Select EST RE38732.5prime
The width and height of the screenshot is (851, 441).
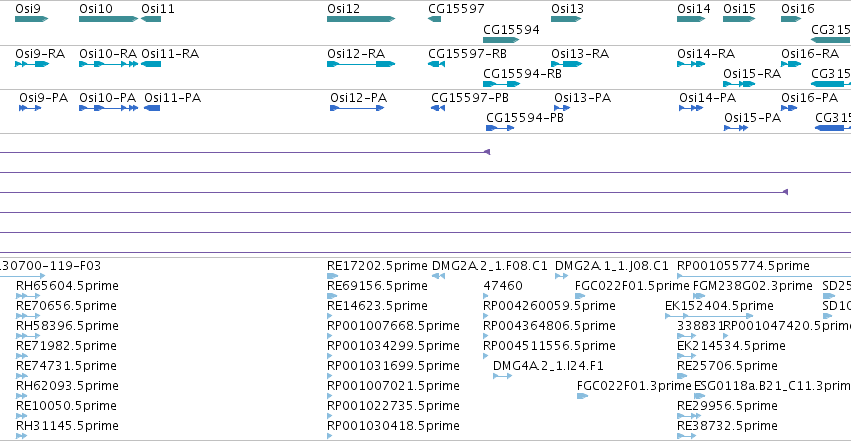(727, 426)
